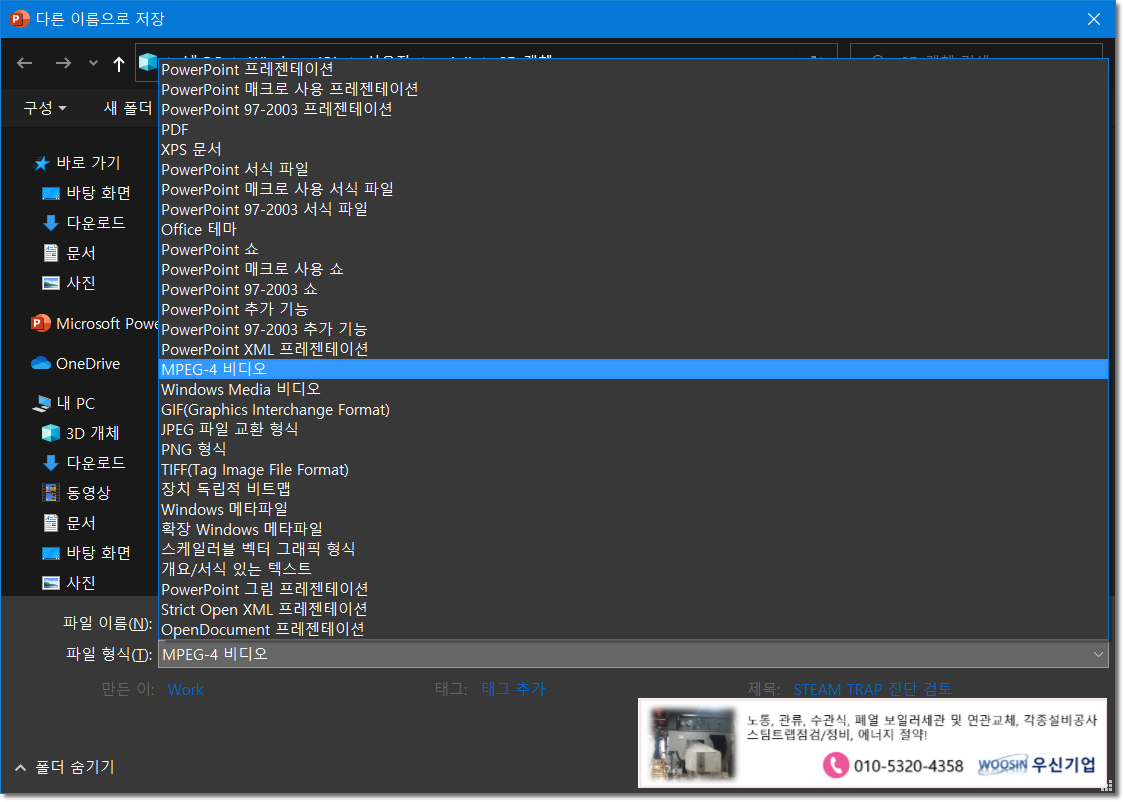This screenshot has height=802, width=1124.
Task: Select PowerPoint XML 프레젠테이션
Action: click(x=633, y=350)
